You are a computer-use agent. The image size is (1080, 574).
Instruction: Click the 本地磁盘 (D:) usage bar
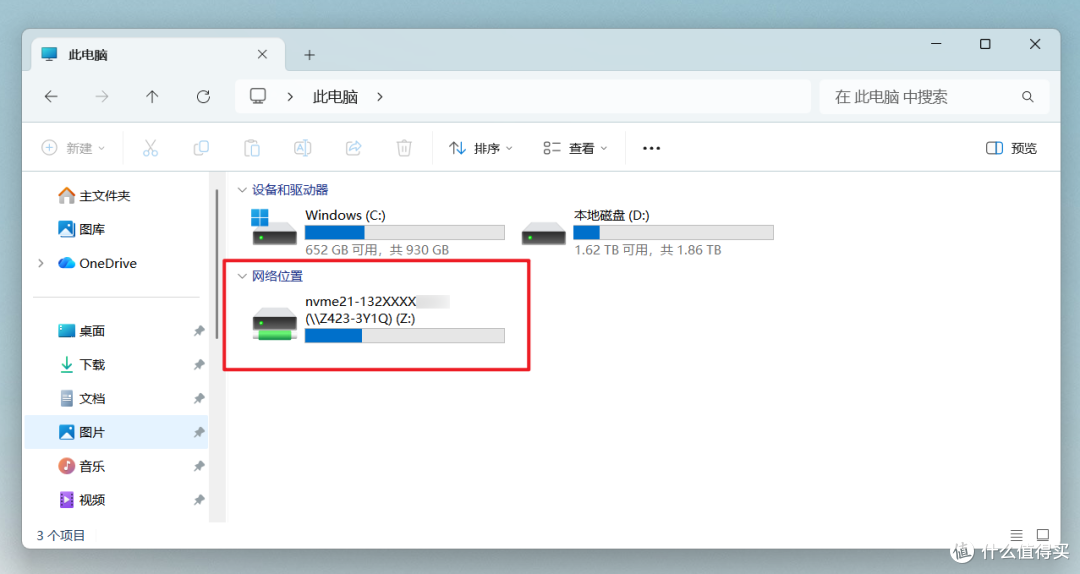[x=674, y=233]
